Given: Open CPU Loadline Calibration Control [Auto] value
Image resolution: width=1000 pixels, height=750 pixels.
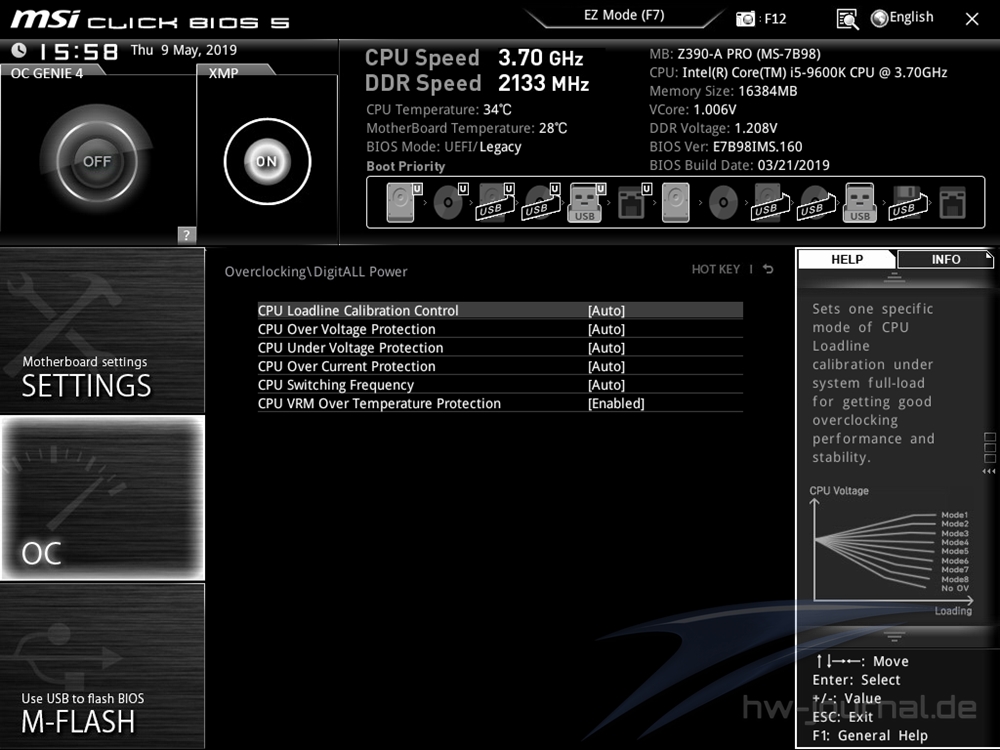Looking at the screenshot, I should [x=607, y=311].
